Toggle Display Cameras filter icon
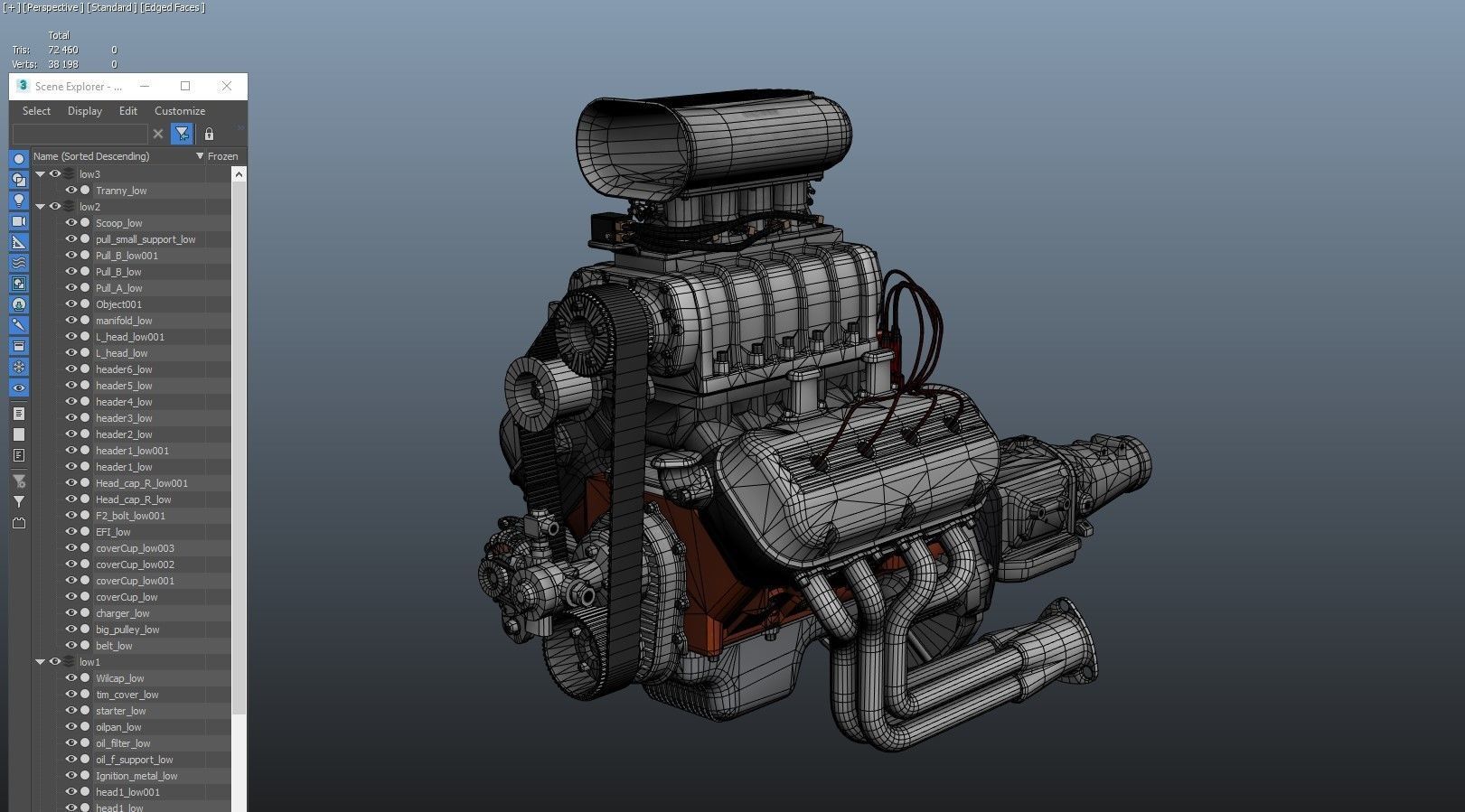 (x=19, y=221)
